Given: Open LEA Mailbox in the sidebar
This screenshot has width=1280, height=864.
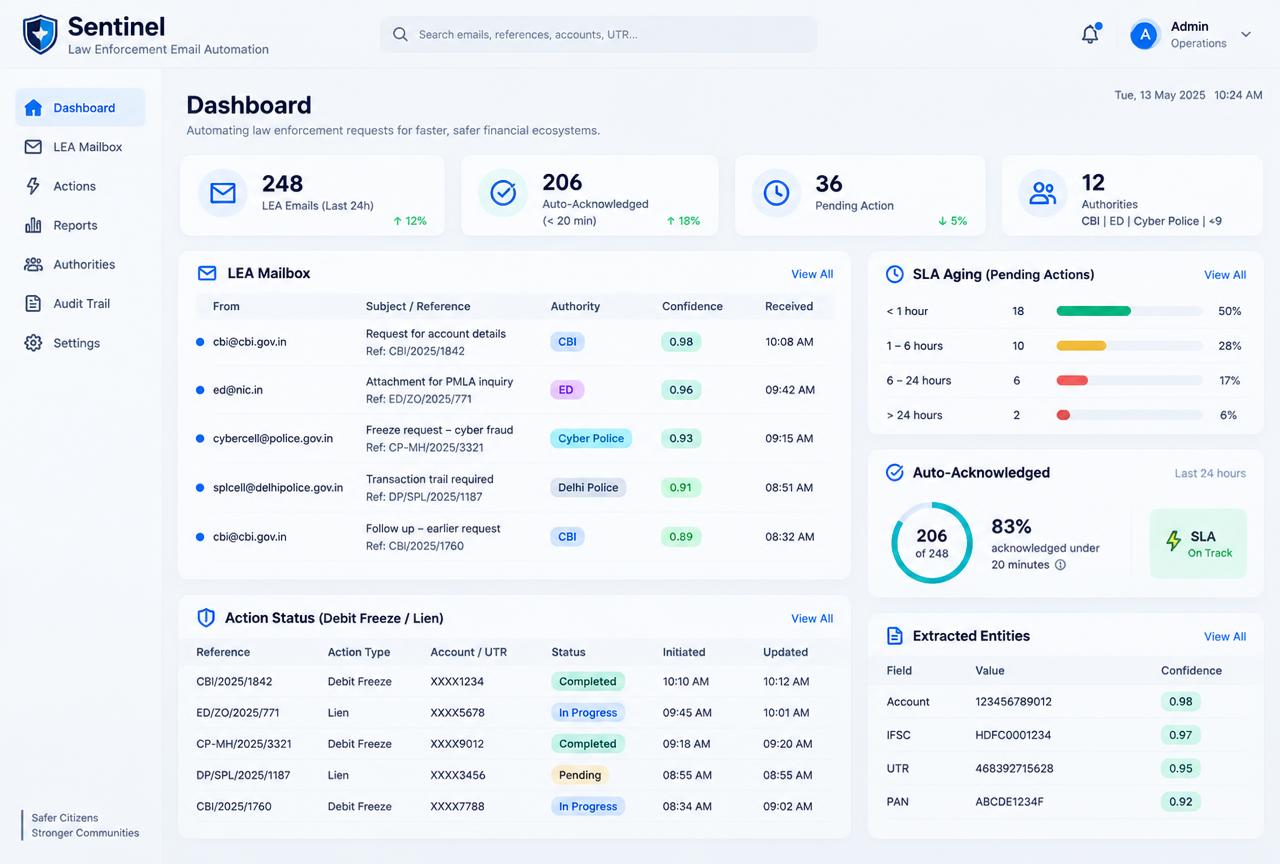Looking at the screenshot, I should click(x=80, y=147).
